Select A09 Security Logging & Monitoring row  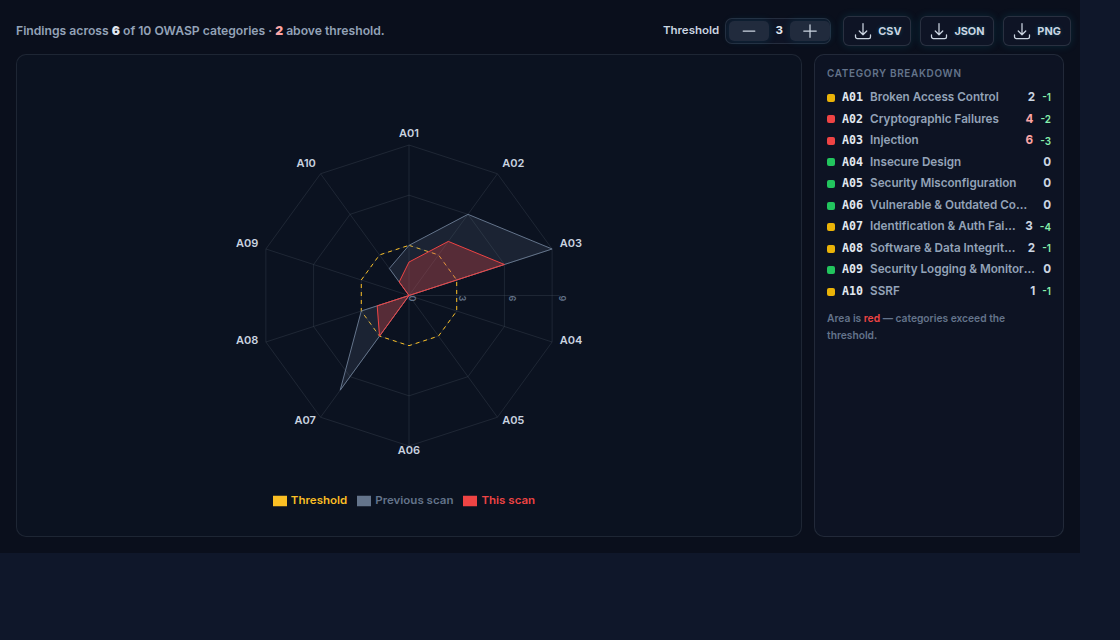pyautogui.click(x=939, y=269)
